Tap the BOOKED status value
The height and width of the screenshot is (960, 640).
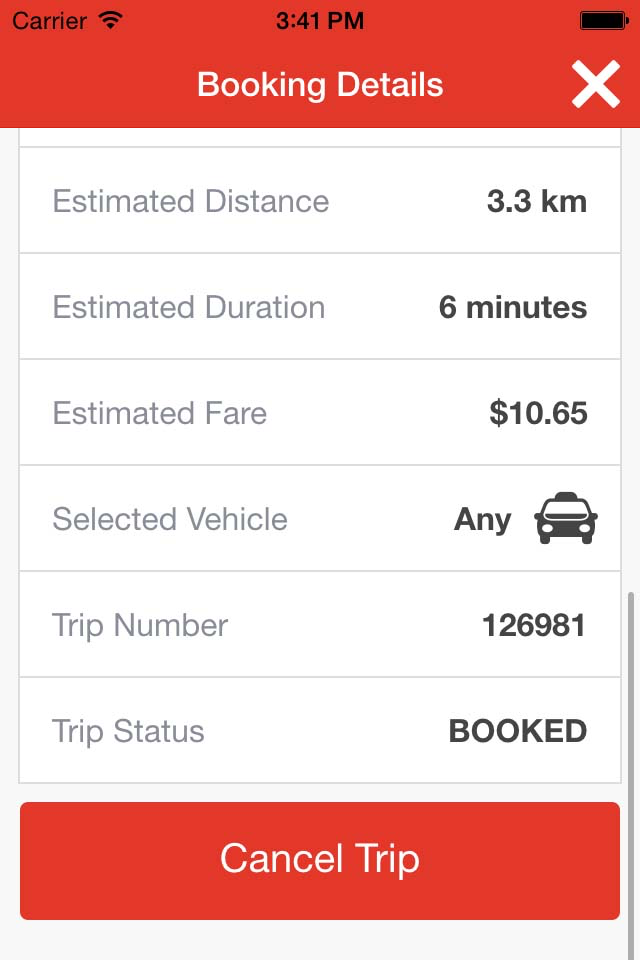(518, 731)
